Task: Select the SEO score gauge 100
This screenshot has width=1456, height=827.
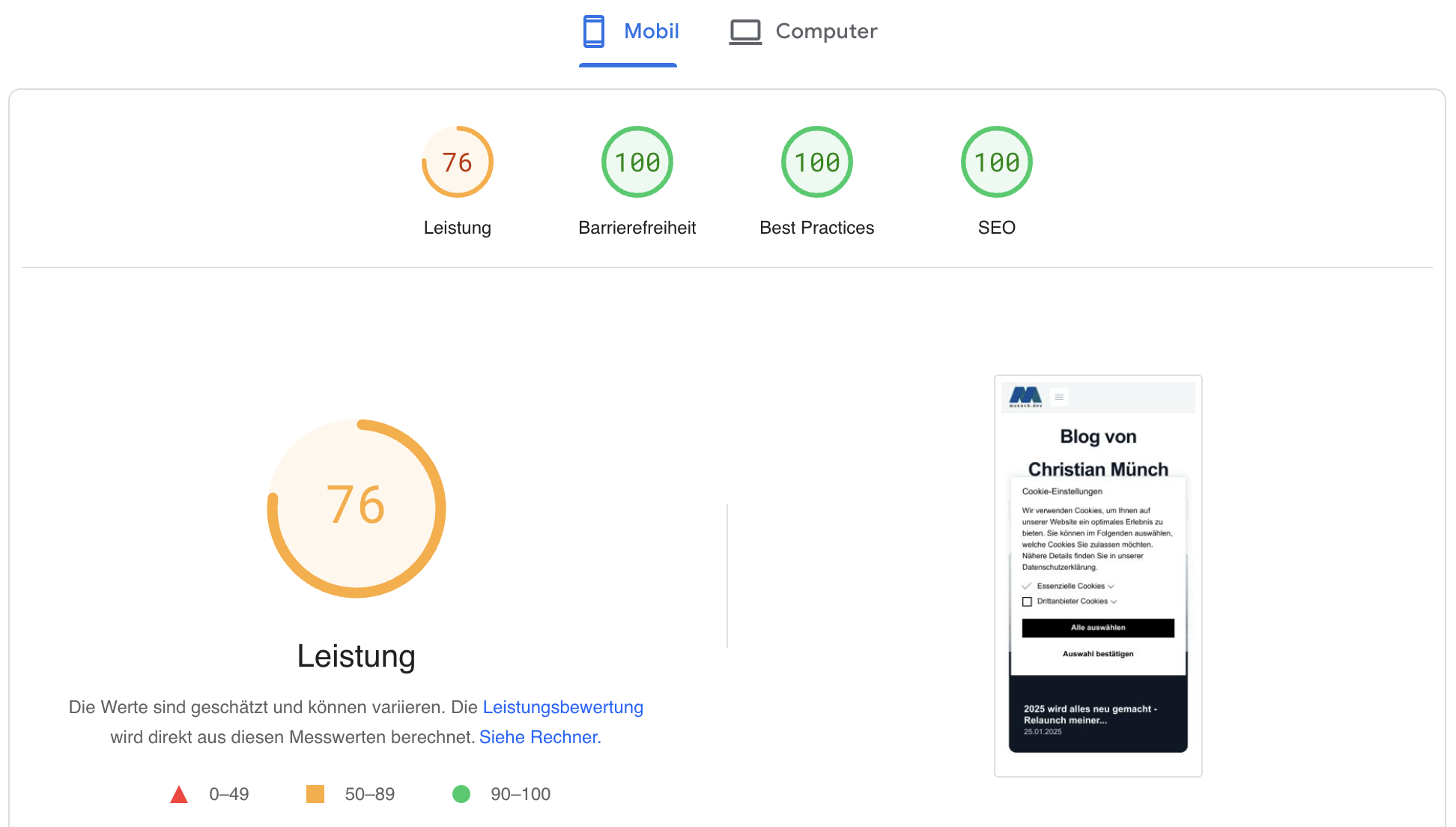Action: [x=997, y=162]
